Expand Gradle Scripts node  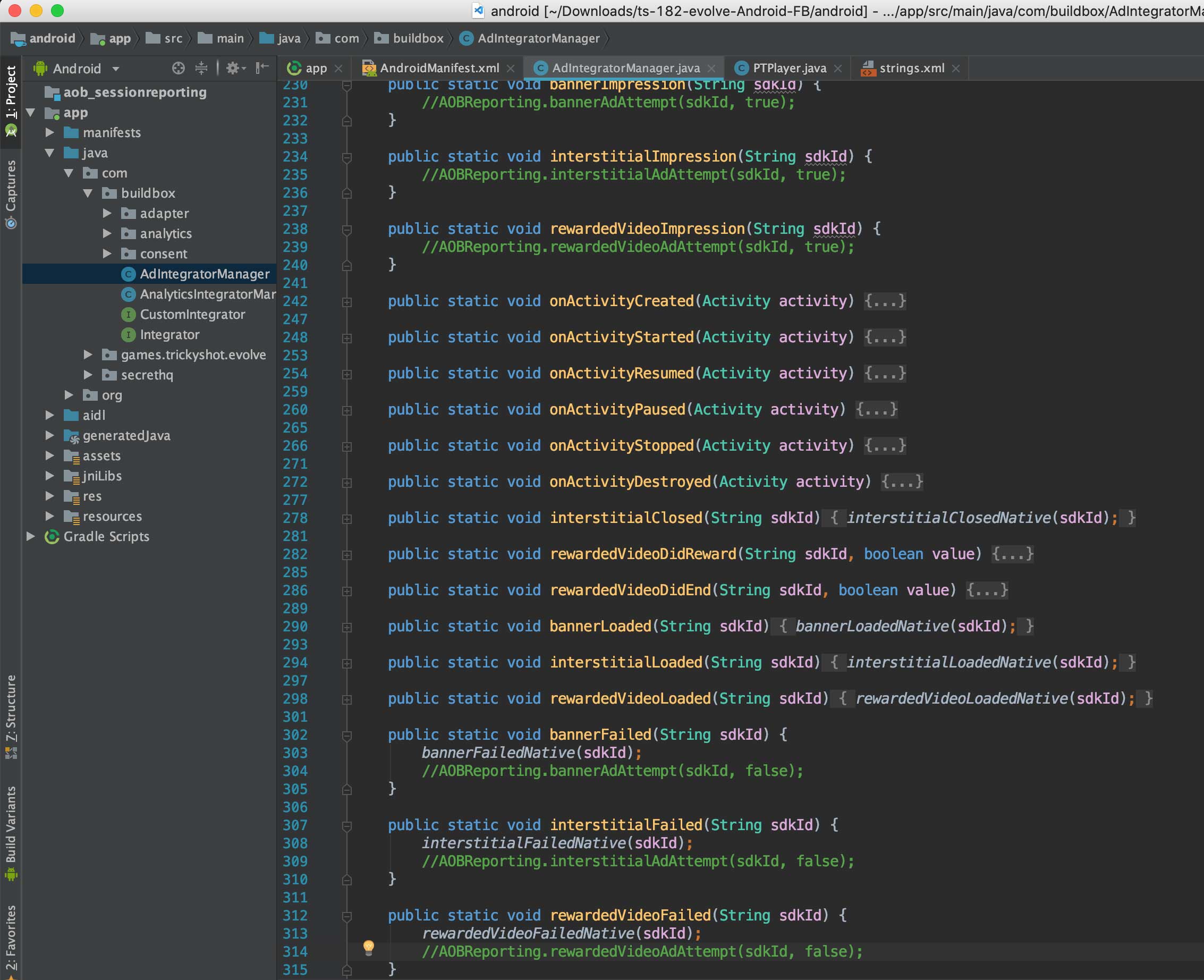[x=31, y=536]
